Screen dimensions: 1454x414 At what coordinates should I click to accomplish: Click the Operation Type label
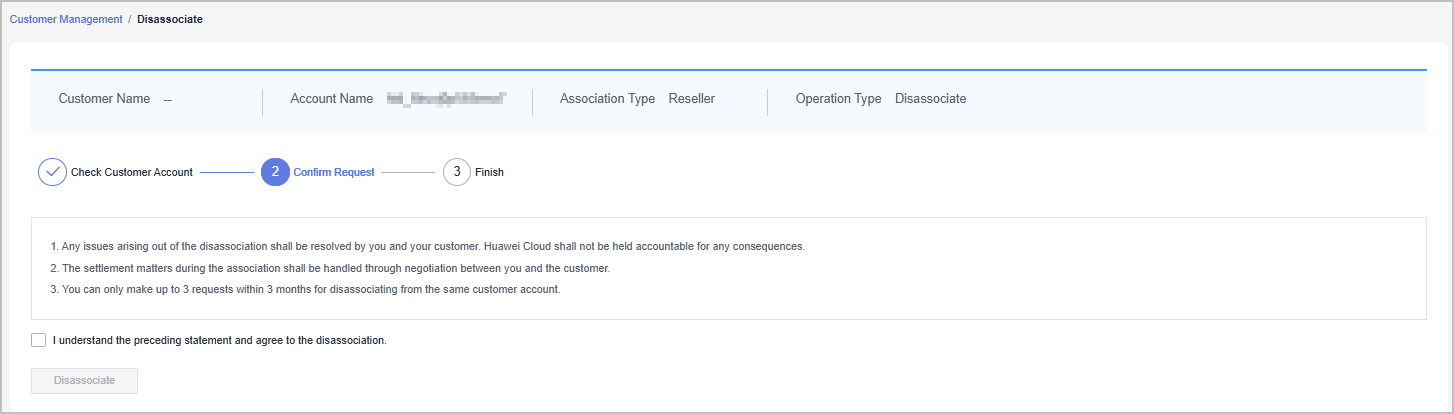click(838, 99)
